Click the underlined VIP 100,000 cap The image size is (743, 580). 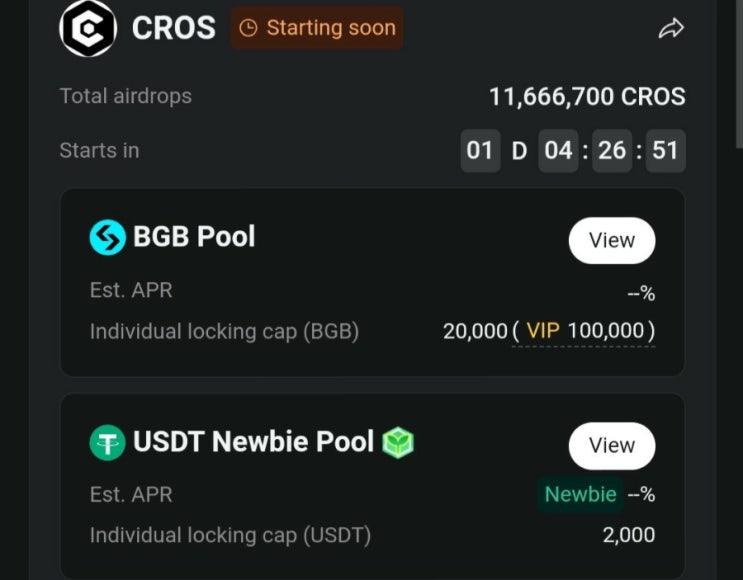pos(584,331)
